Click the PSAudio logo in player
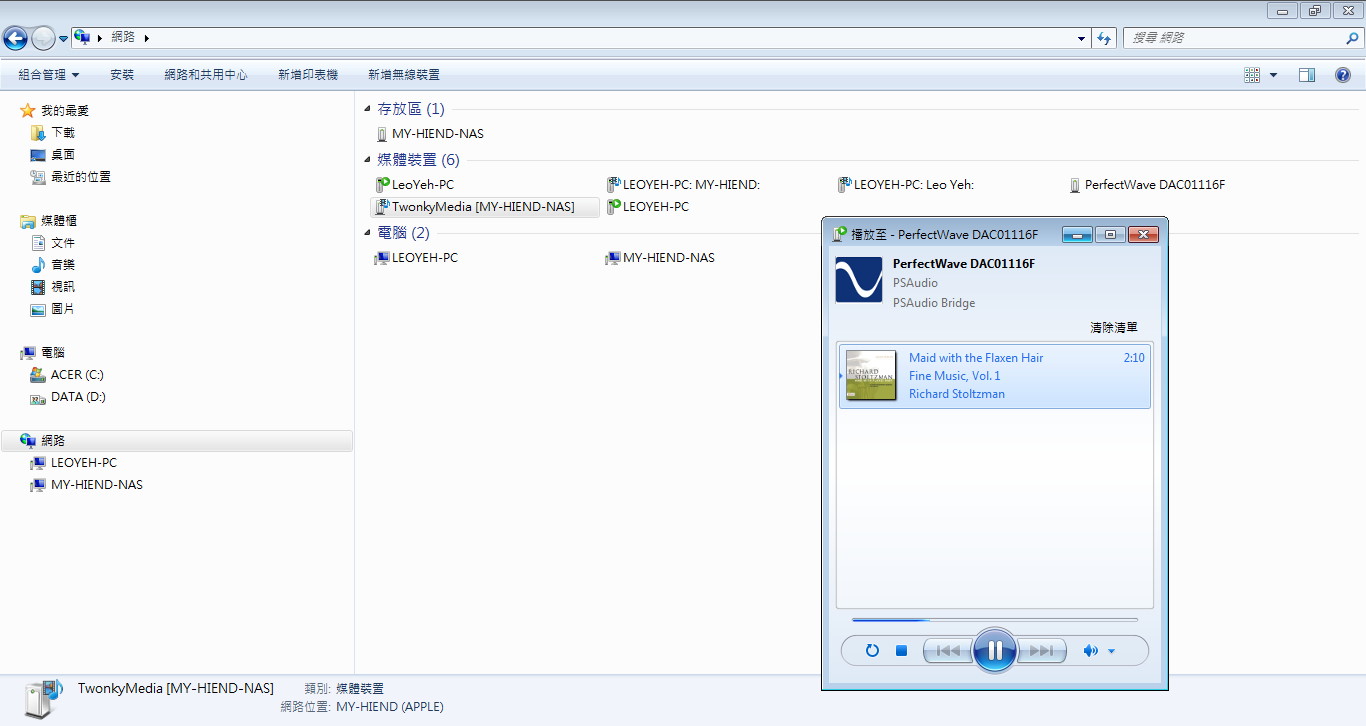Viewport: 1366px width, 726px height. coord(859,280)
